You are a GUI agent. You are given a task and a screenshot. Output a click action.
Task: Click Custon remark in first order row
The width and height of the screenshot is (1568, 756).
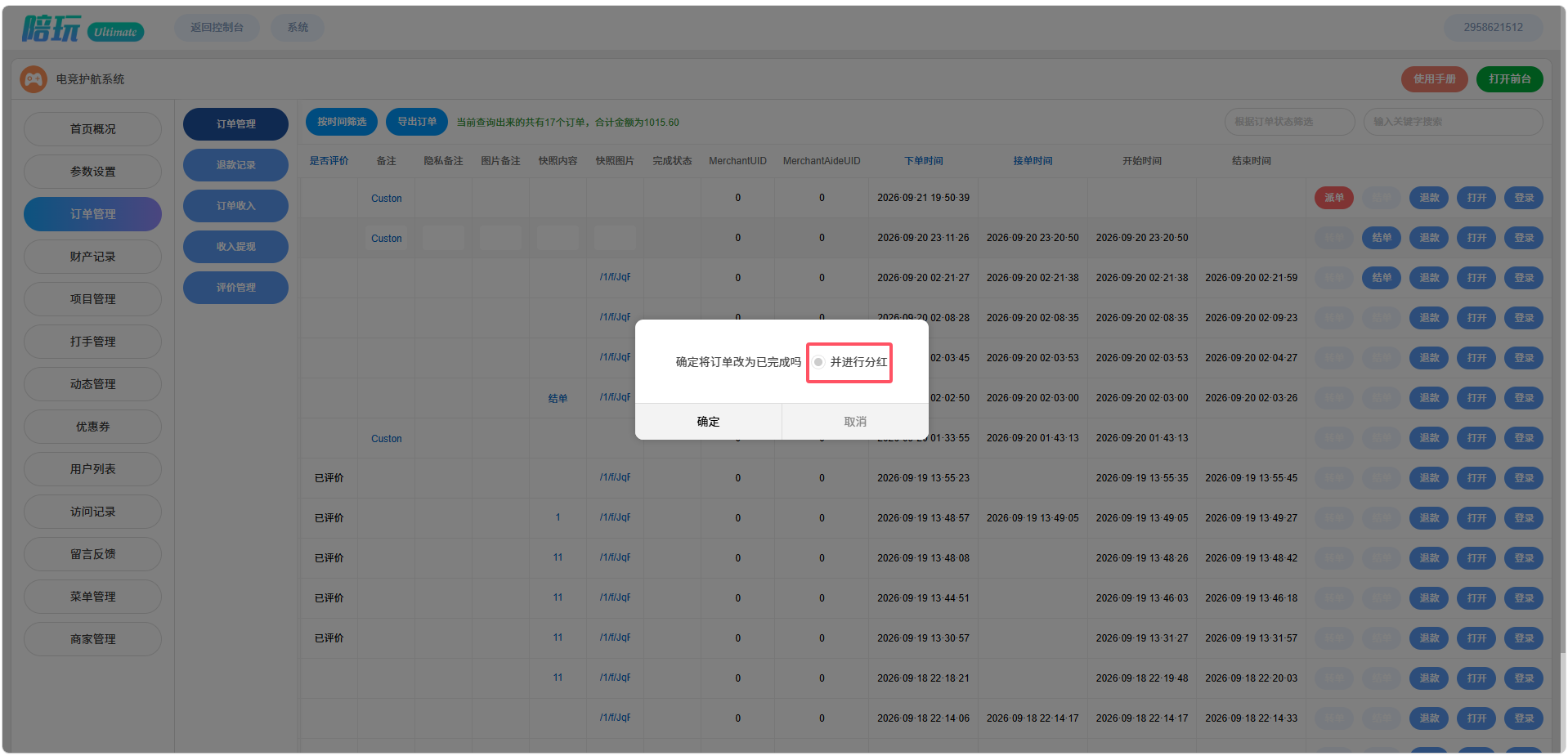386,199
